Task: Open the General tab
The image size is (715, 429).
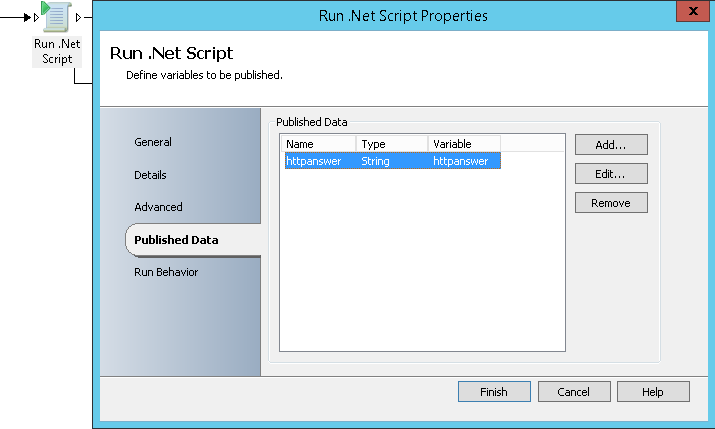Action: pyautogui.click(x=153, y=142)
